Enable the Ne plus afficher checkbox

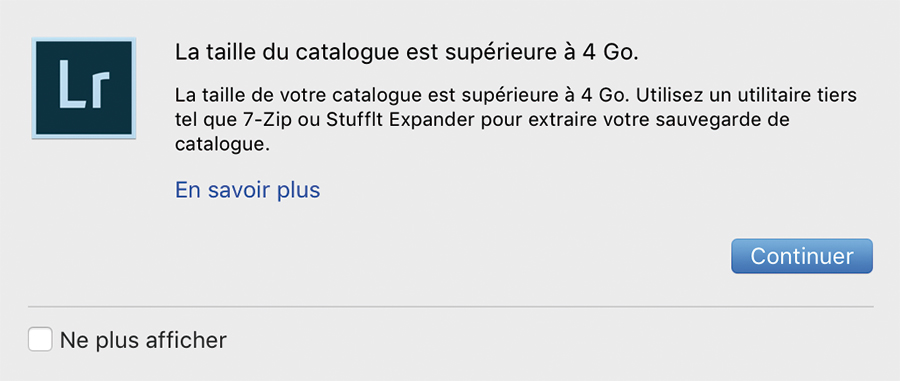(x=40, y=340)
